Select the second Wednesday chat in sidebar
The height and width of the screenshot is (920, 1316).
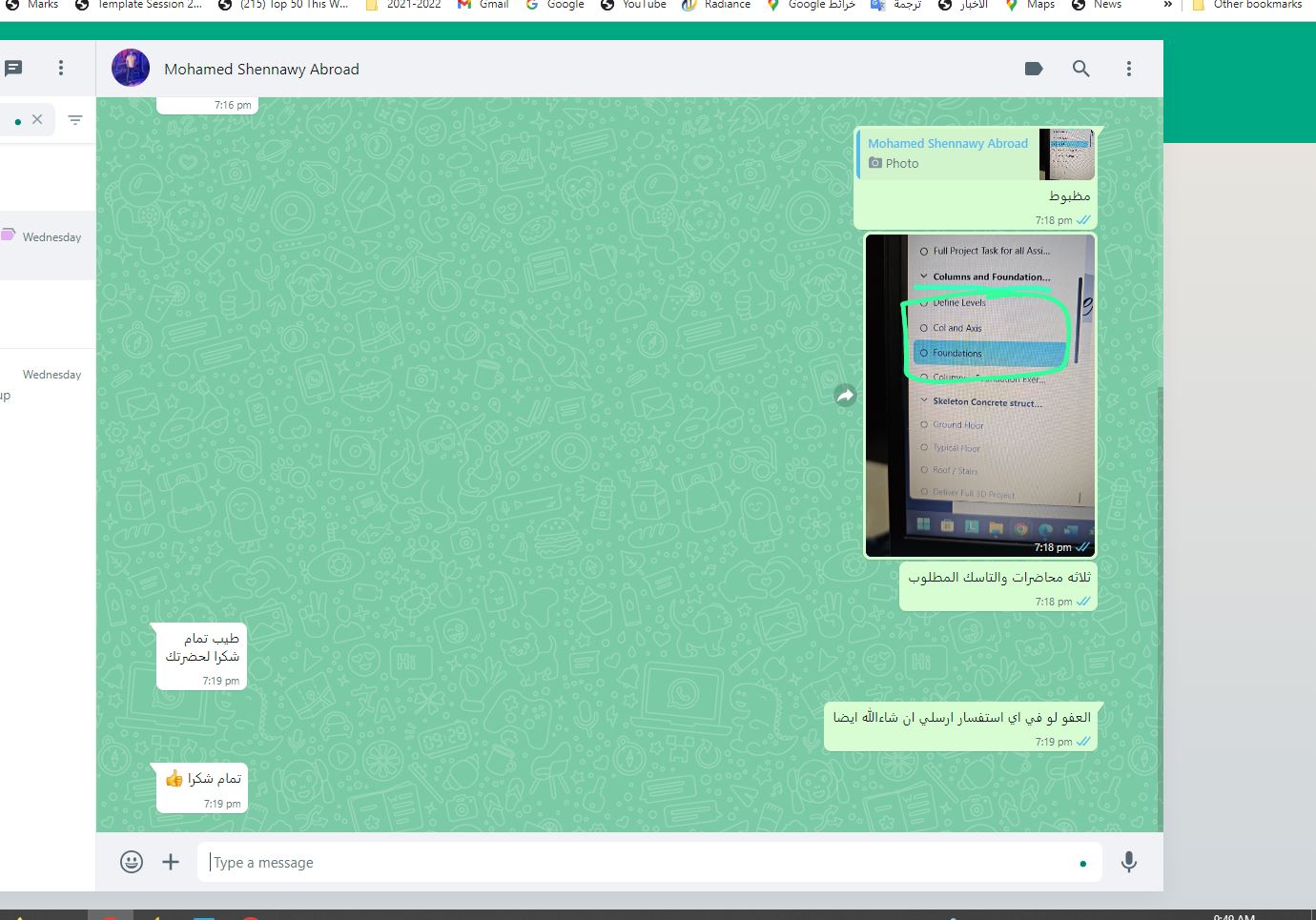click(48, 383)
